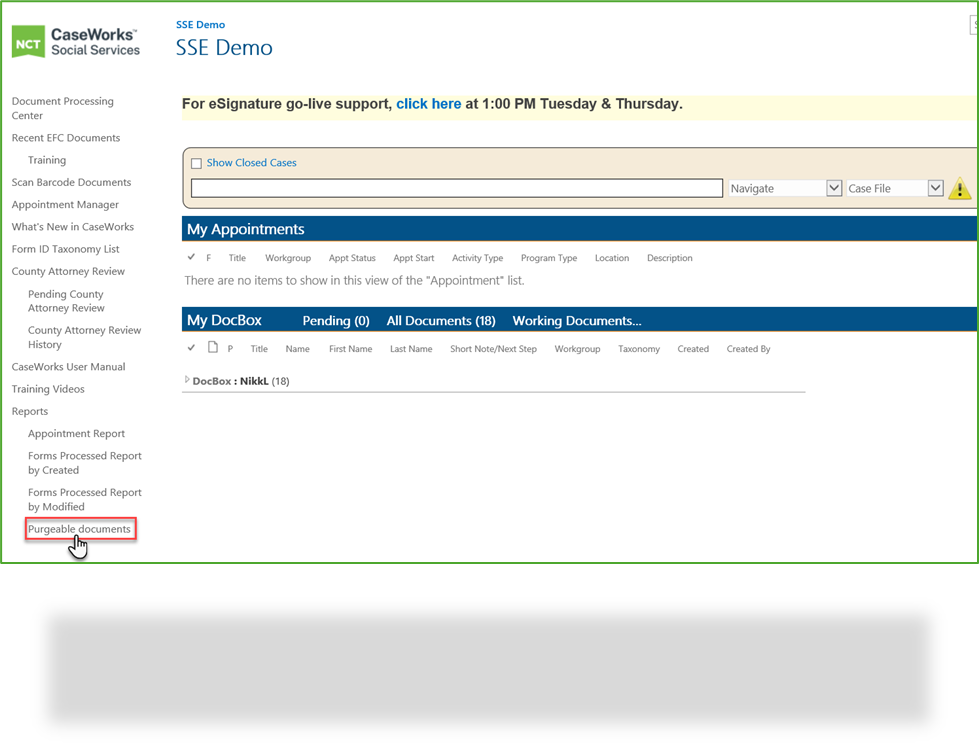This screenshot has width=979, height=748.
Task: Switch to the All Documents (18) tab
Action: point(441,320)
